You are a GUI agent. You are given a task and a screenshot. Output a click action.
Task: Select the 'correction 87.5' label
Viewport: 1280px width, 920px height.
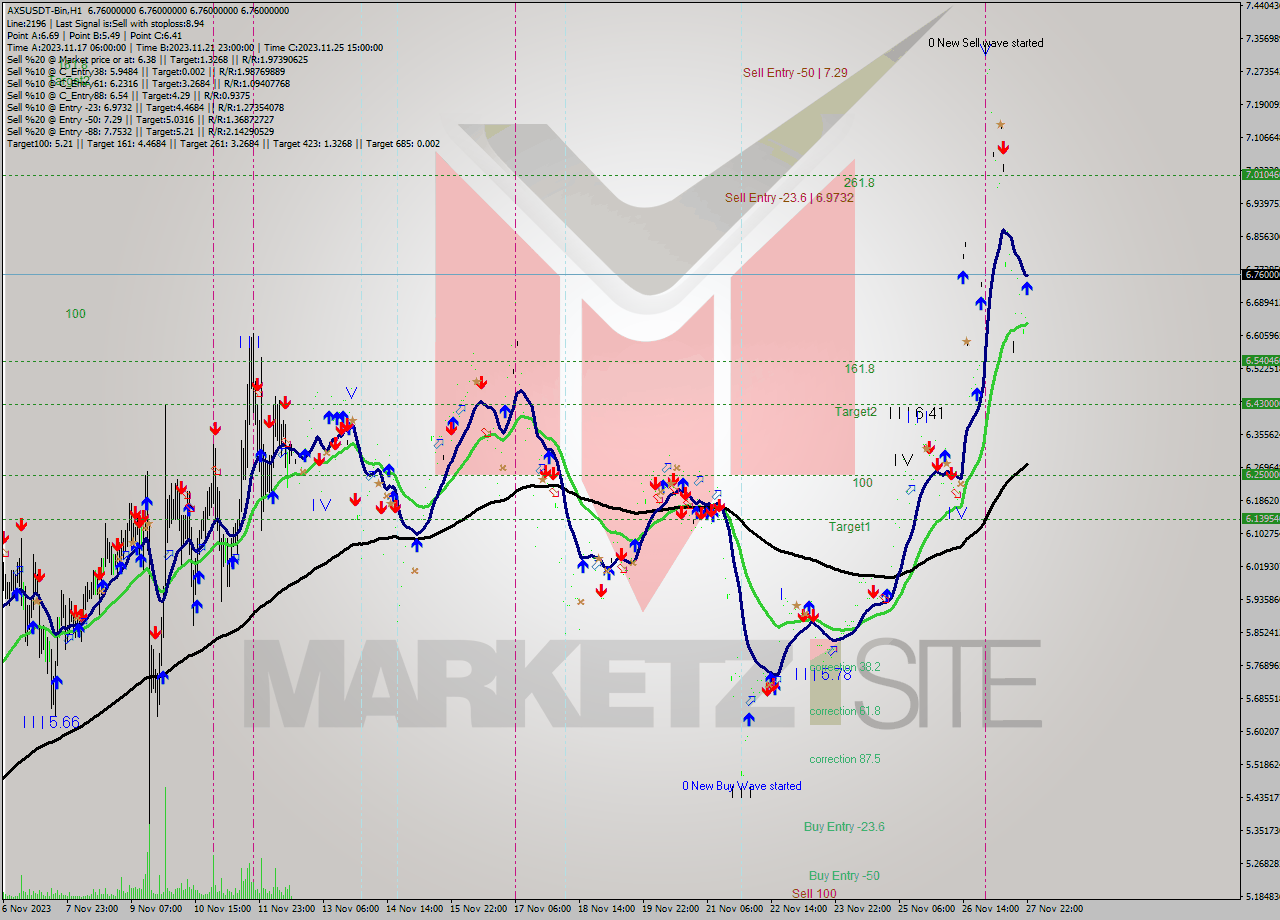[x=845, y=759]
